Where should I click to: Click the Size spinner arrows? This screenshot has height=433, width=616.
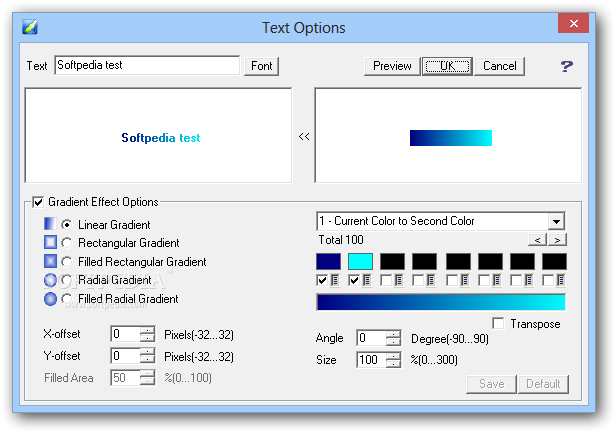coord(393,360)
